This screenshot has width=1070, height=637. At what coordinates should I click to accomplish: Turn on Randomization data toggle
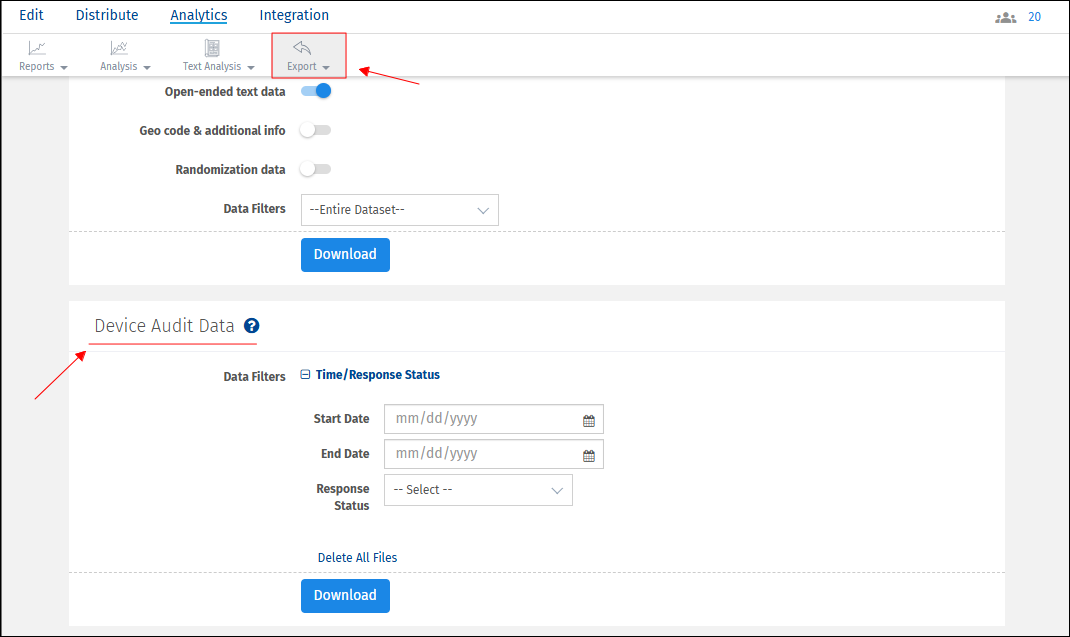coord(316,169)
